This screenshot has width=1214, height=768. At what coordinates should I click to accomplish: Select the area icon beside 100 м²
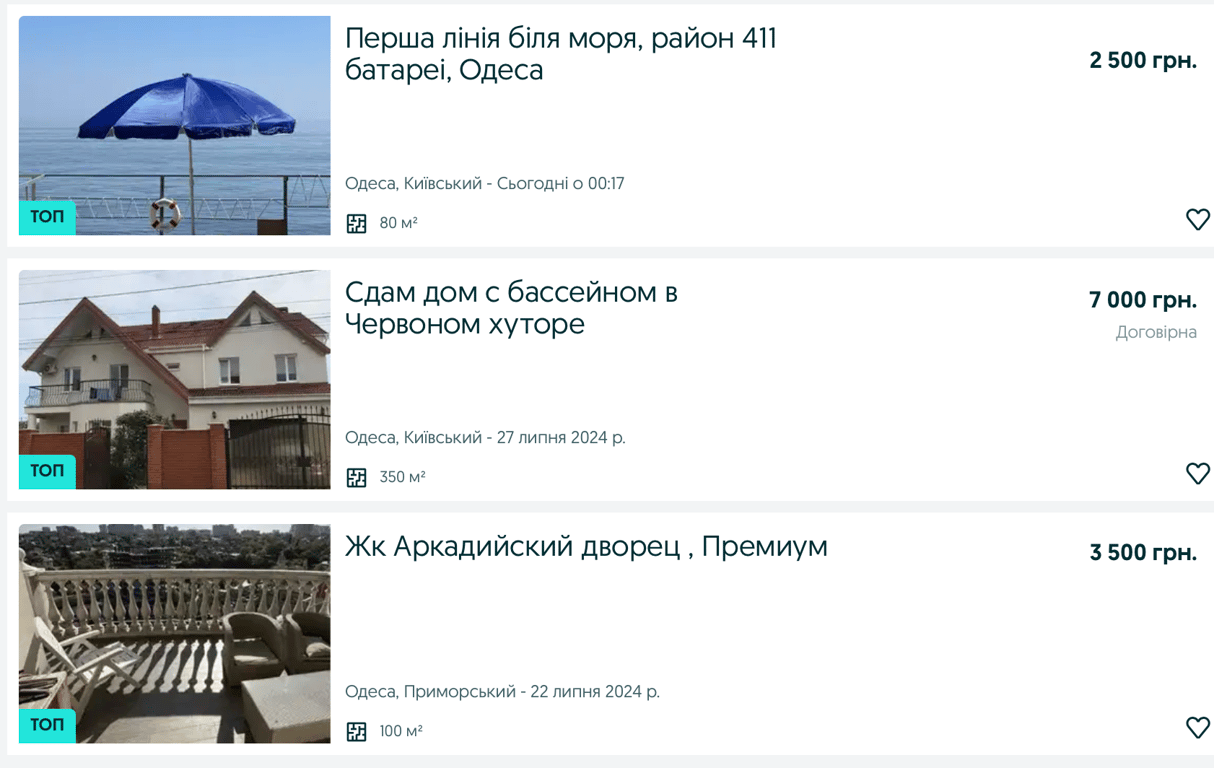356,730
